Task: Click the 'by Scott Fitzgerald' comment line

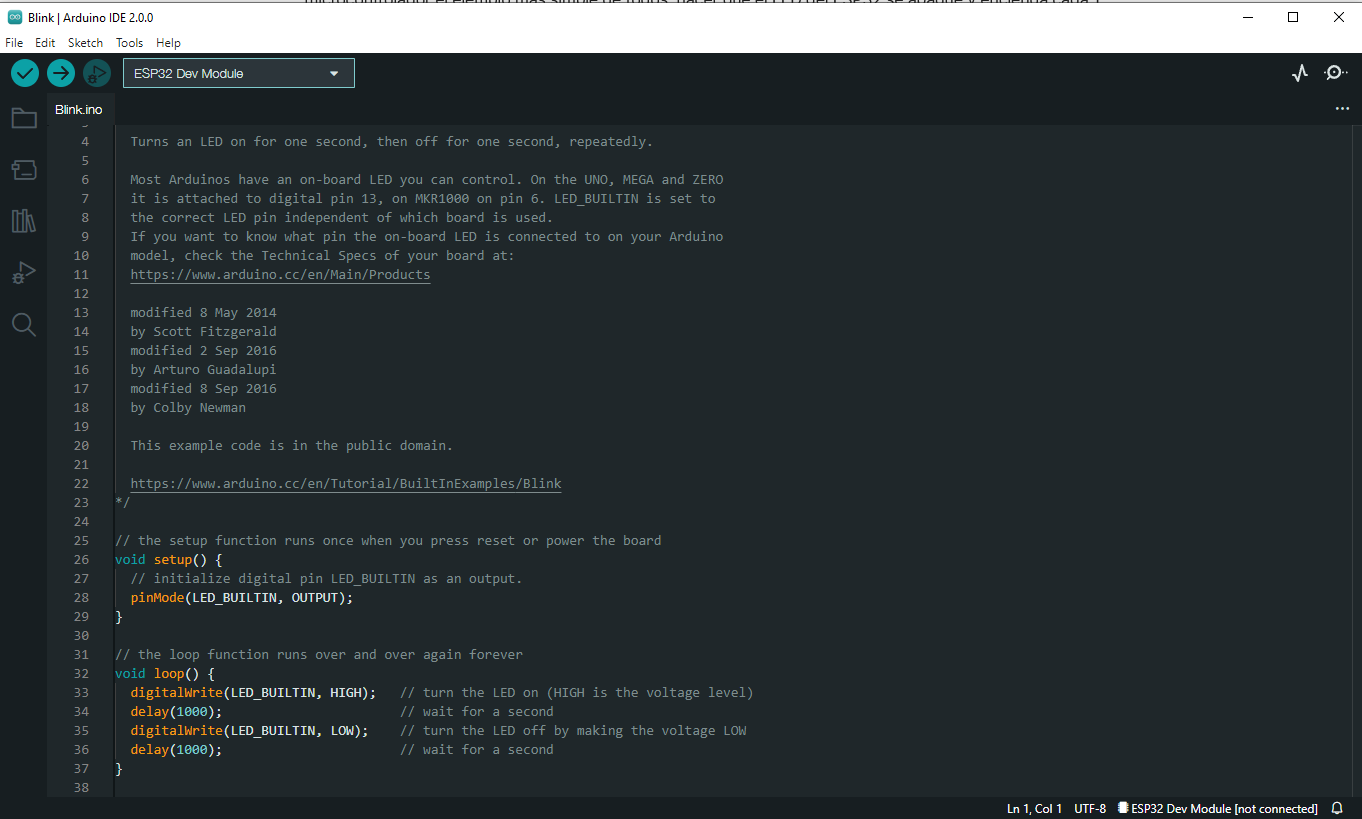Action: [x=203, y=331]
